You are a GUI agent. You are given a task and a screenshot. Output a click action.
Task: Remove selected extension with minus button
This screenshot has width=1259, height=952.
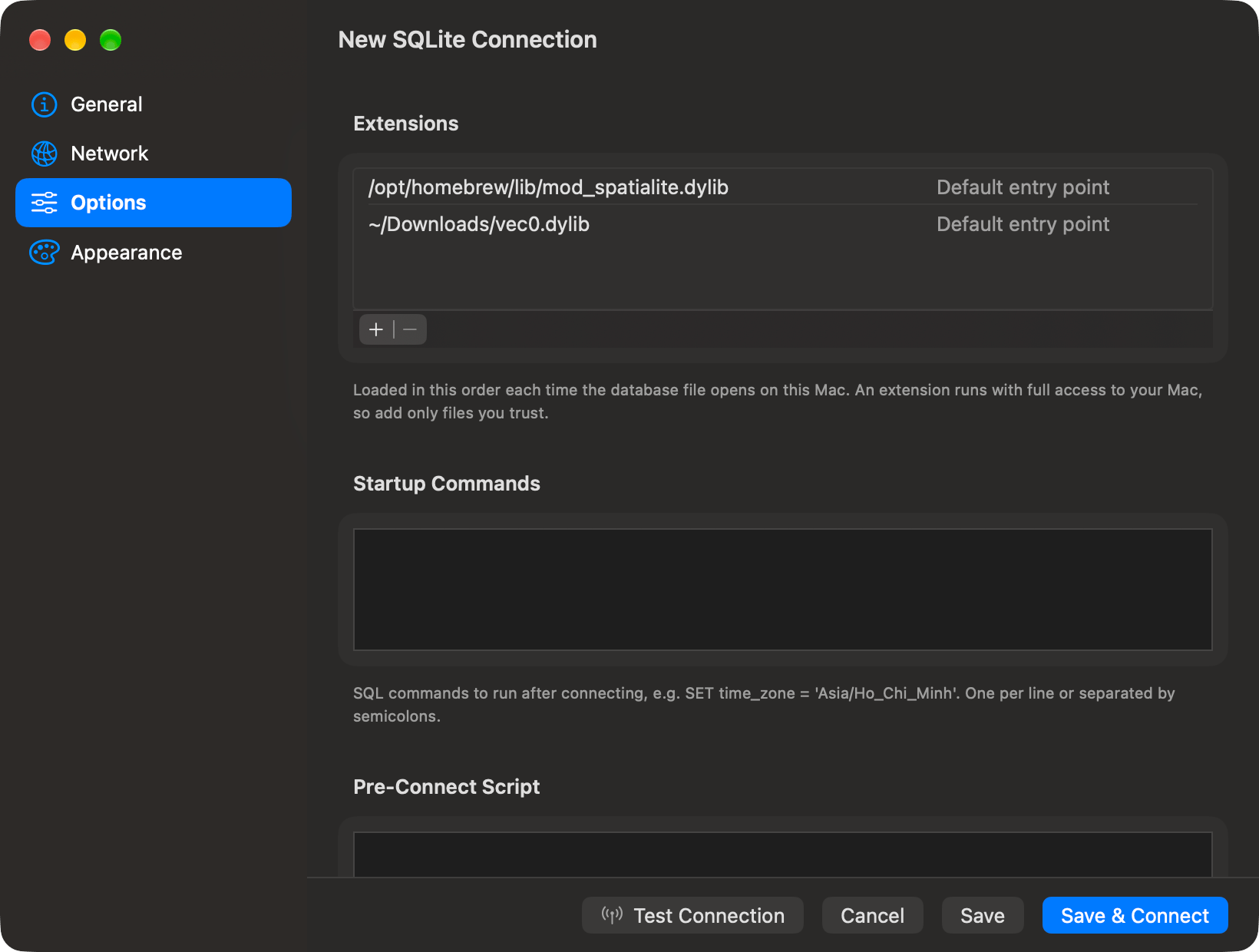(410, 329)
